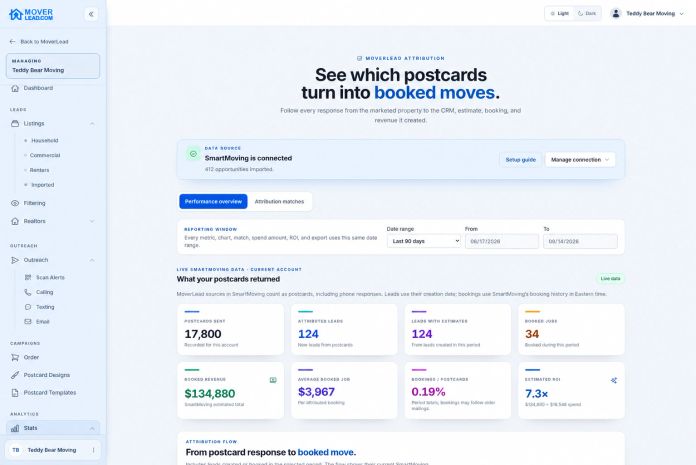Click the MoverLead.com logo
The height and width of the screenshot is (465, 696).
[31, 14]
